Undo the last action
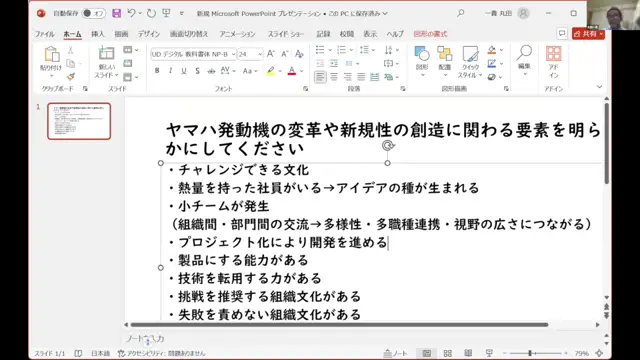The width and height of the screenshot is (640, 360). [131, 13]
